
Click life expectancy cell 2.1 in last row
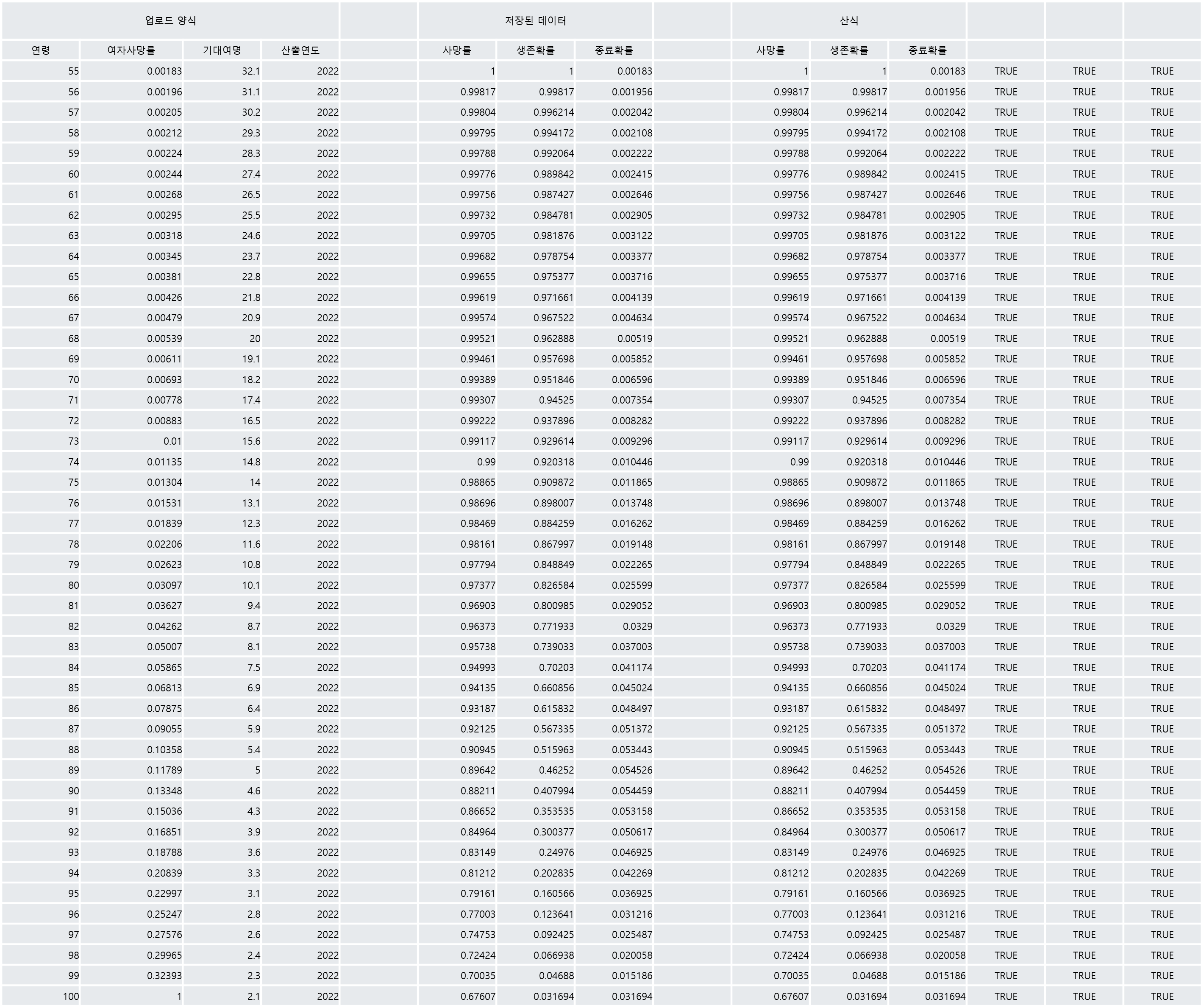pos(253,997)
